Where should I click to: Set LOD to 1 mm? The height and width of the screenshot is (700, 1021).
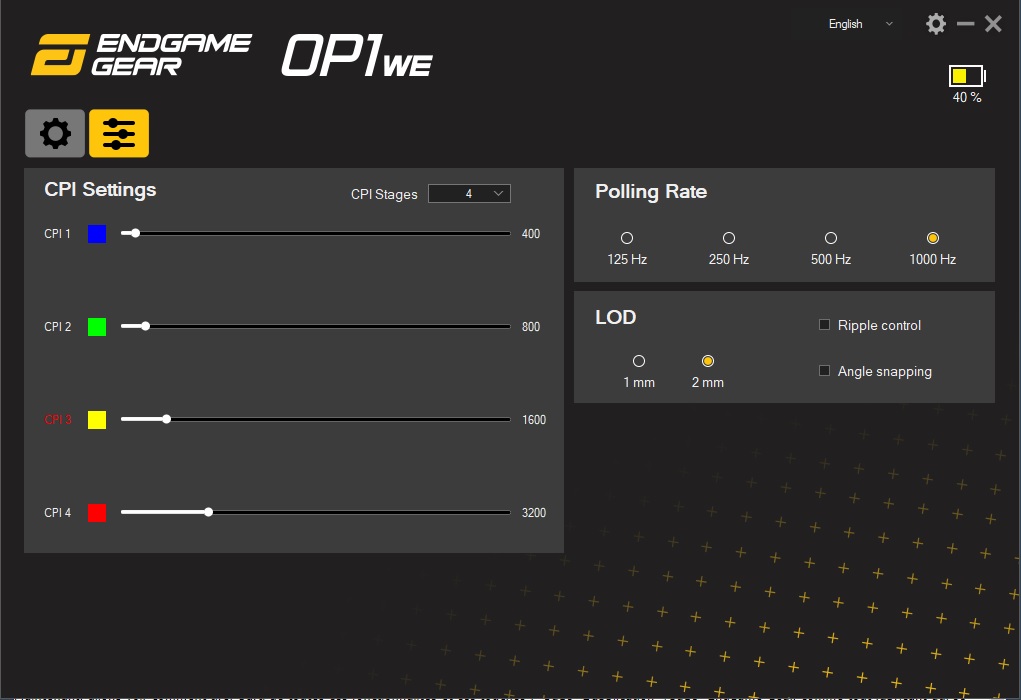[x=640, y=361]
